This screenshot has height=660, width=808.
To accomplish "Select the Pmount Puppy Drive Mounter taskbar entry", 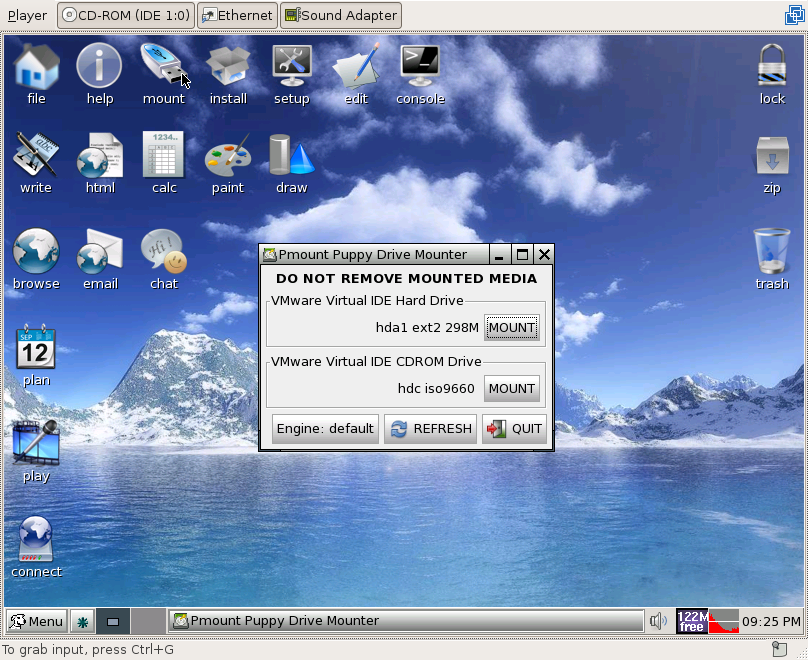I will (x=406, y=621).
